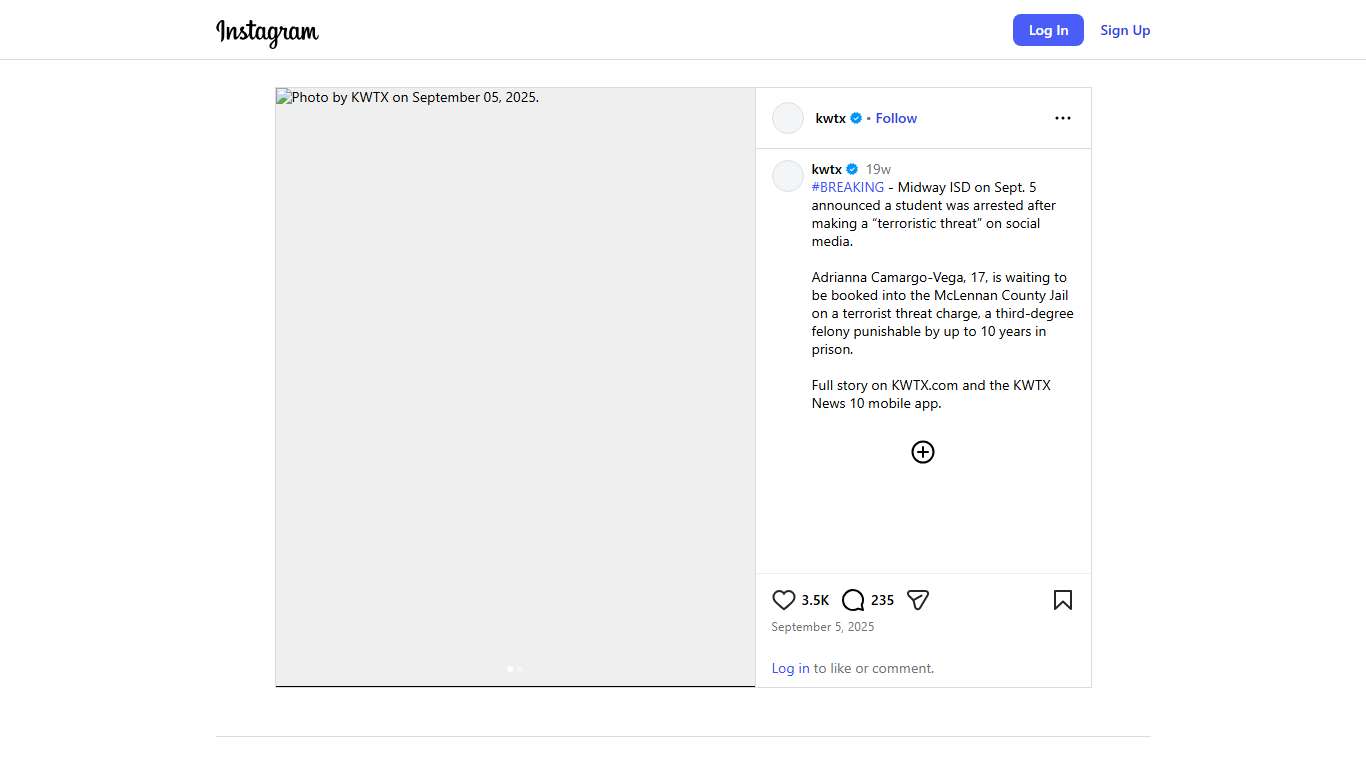
Task: Open the #BREAKING hashtag
Action: 848,187
